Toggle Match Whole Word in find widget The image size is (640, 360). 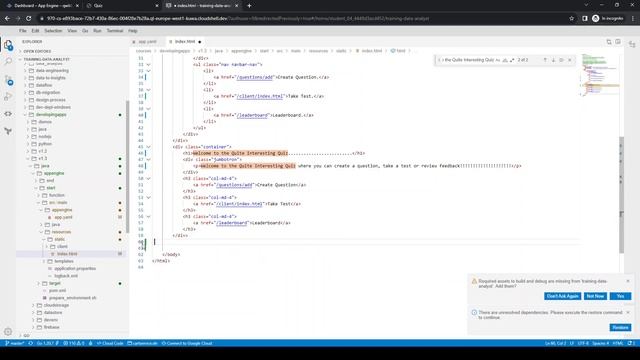click(504, 60)
